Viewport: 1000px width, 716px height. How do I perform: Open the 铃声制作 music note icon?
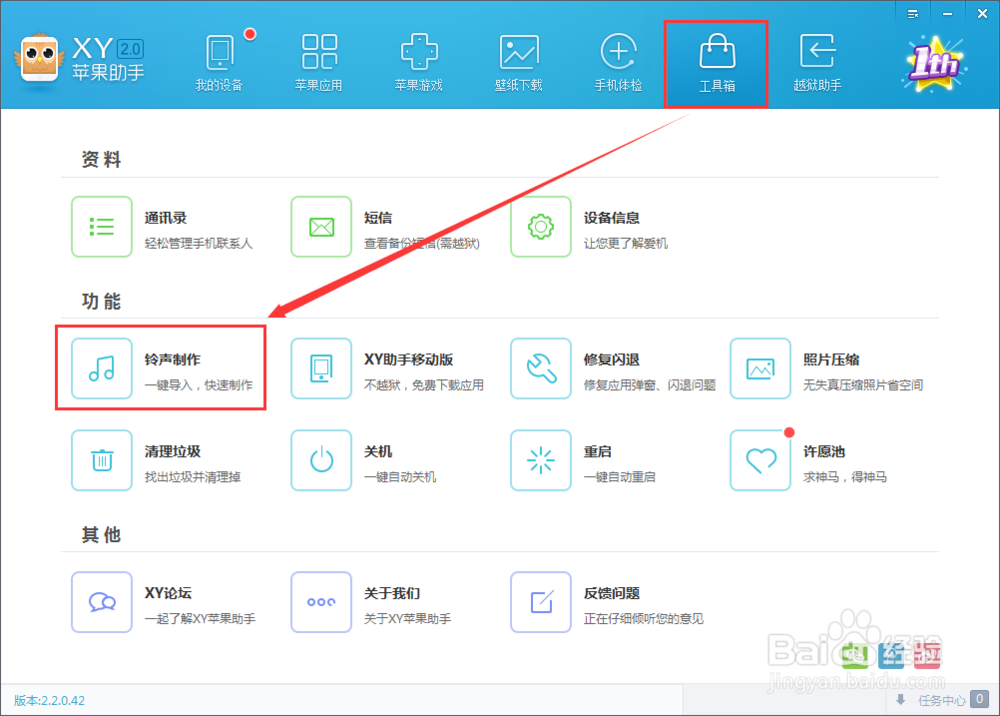pyautogui.click(x=102, y=369)
